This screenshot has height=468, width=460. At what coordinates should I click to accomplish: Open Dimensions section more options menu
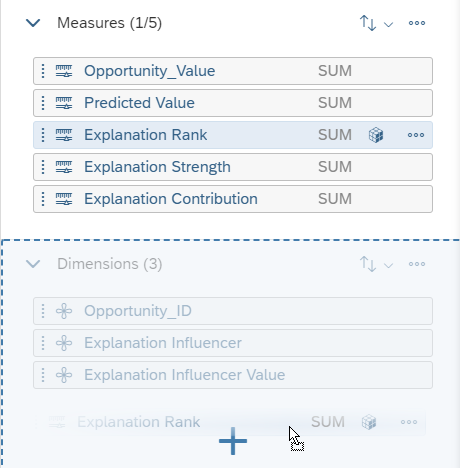(417, 264)
